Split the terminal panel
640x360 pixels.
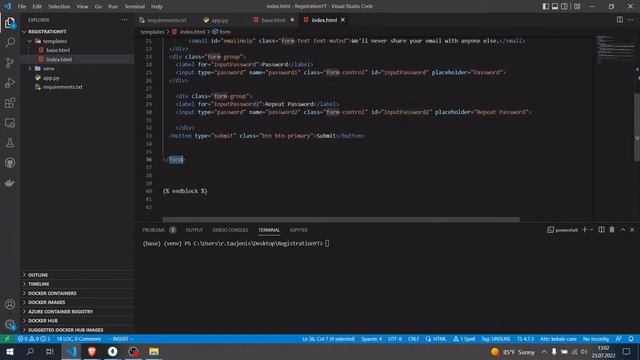pos(601,230)
